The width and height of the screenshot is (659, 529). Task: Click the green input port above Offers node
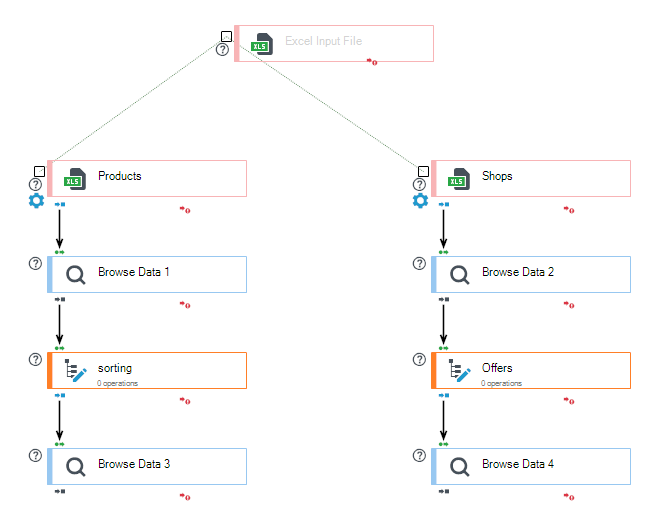[444, 348]
